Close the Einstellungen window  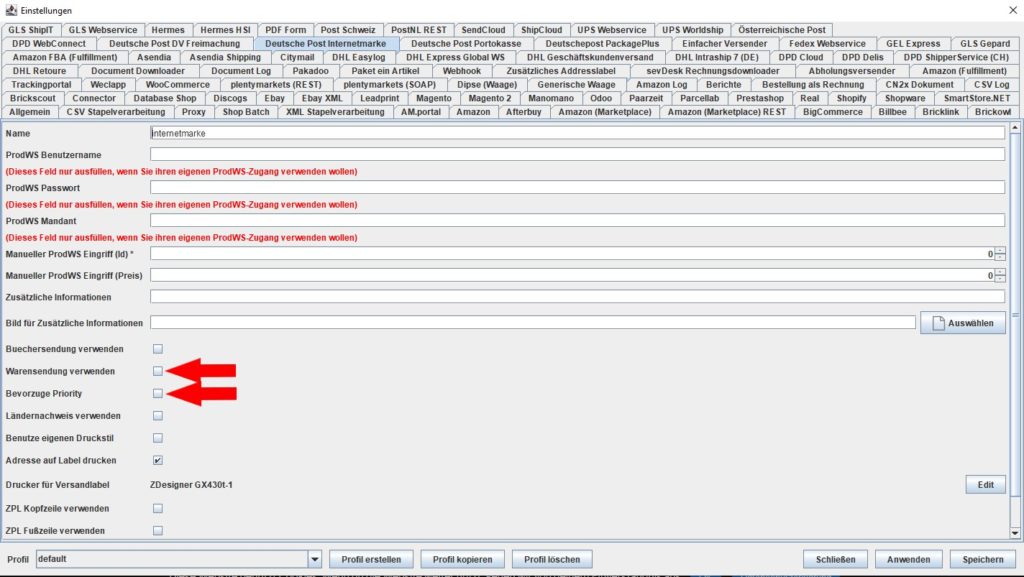click(1013, 10)
